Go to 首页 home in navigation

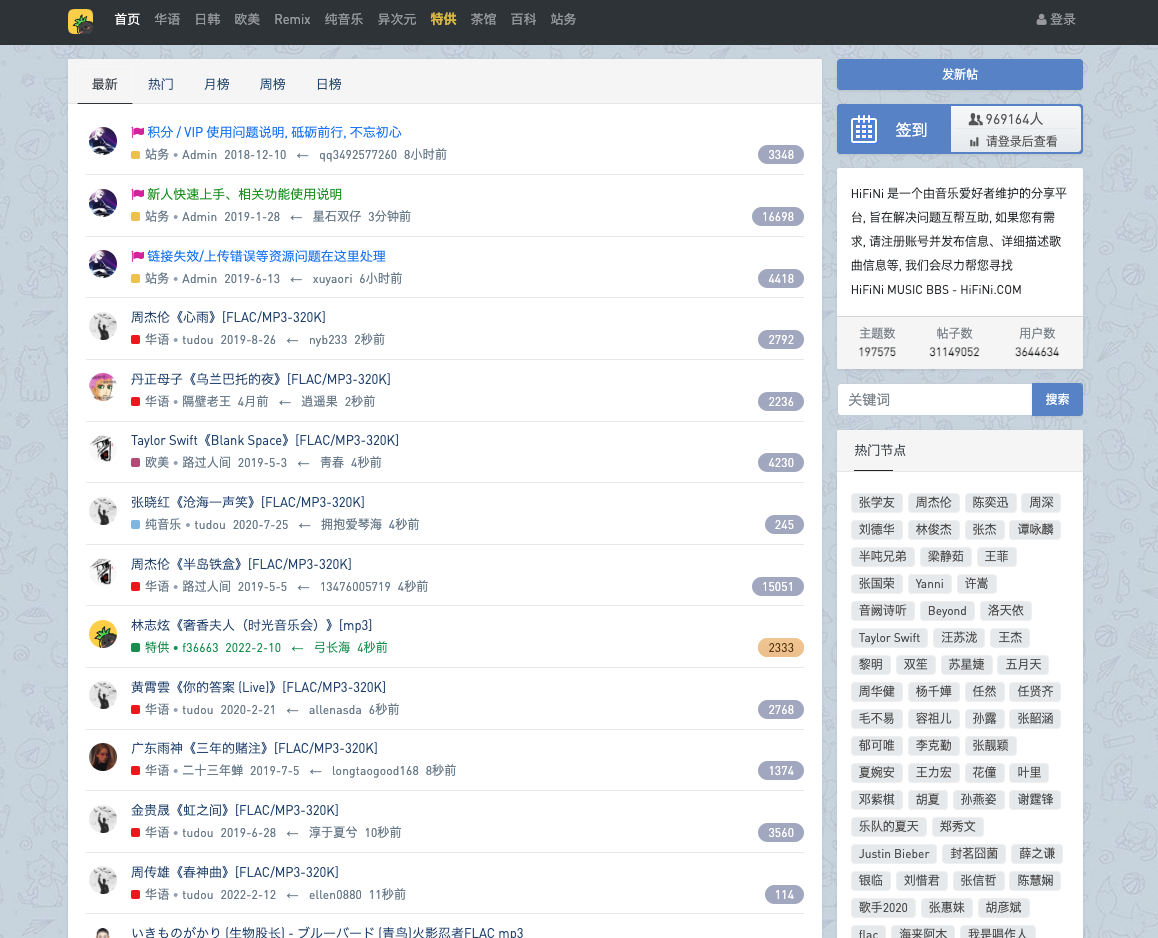127,19
